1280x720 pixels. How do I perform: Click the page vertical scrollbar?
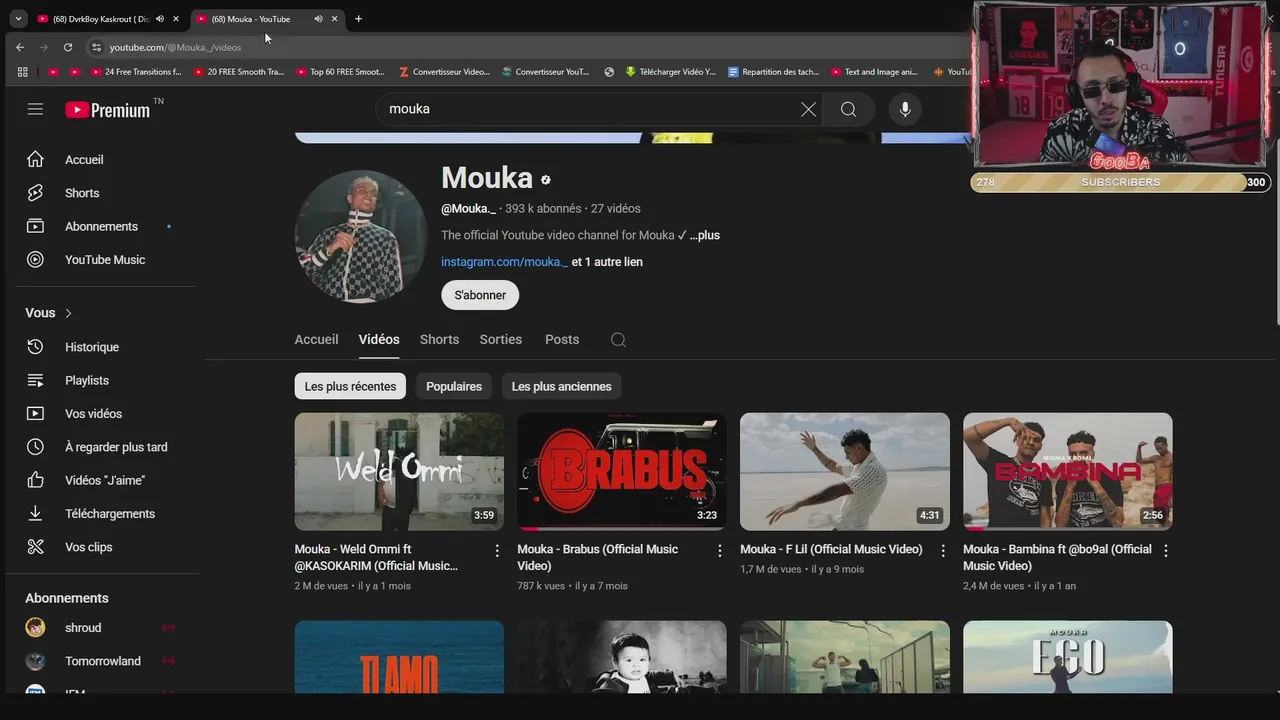(x=1276, y=230)
